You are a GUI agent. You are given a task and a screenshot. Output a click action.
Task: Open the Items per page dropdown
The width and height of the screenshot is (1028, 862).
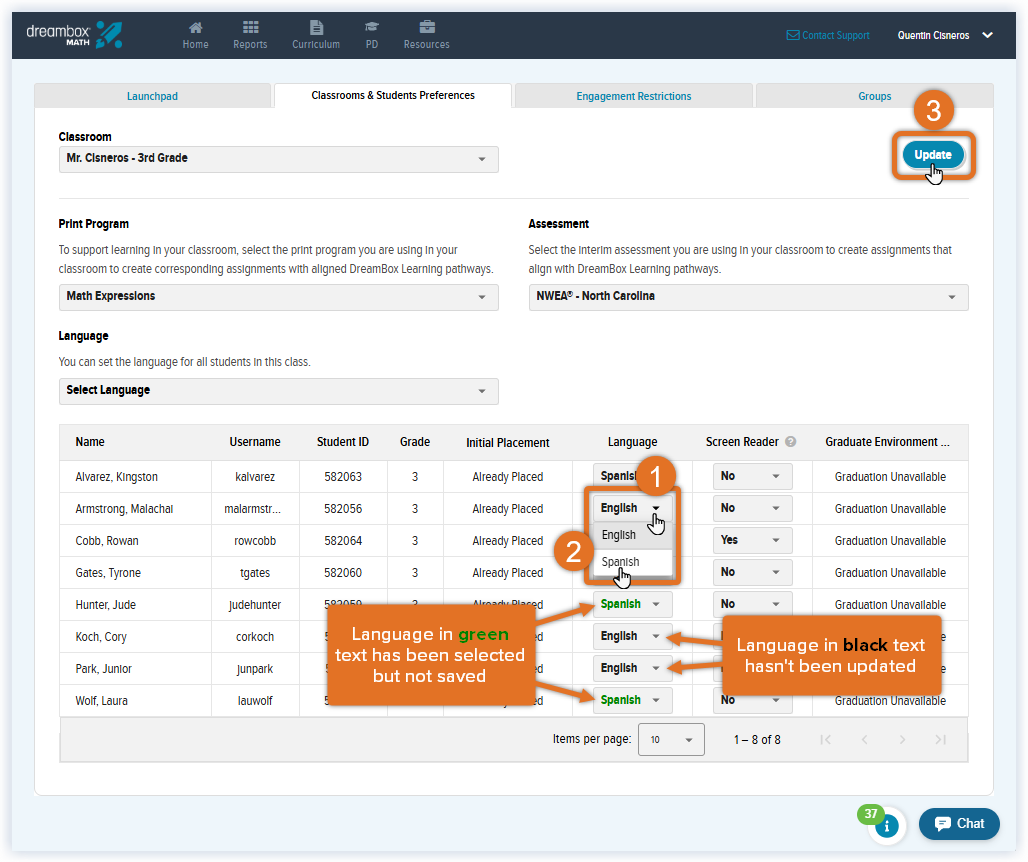(671, 739)
